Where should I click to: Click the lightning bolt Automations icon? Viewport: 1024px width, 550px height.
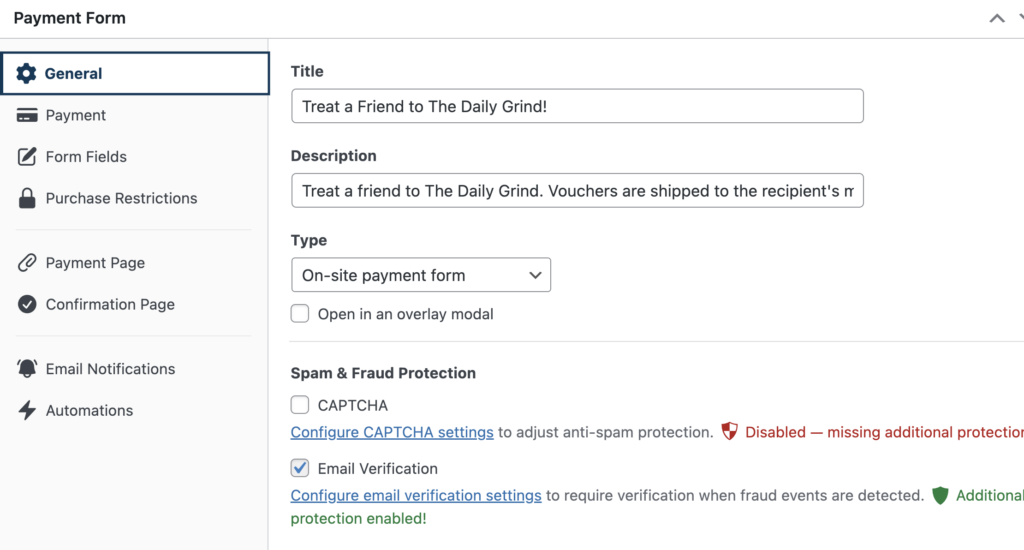tap(27, 410)
